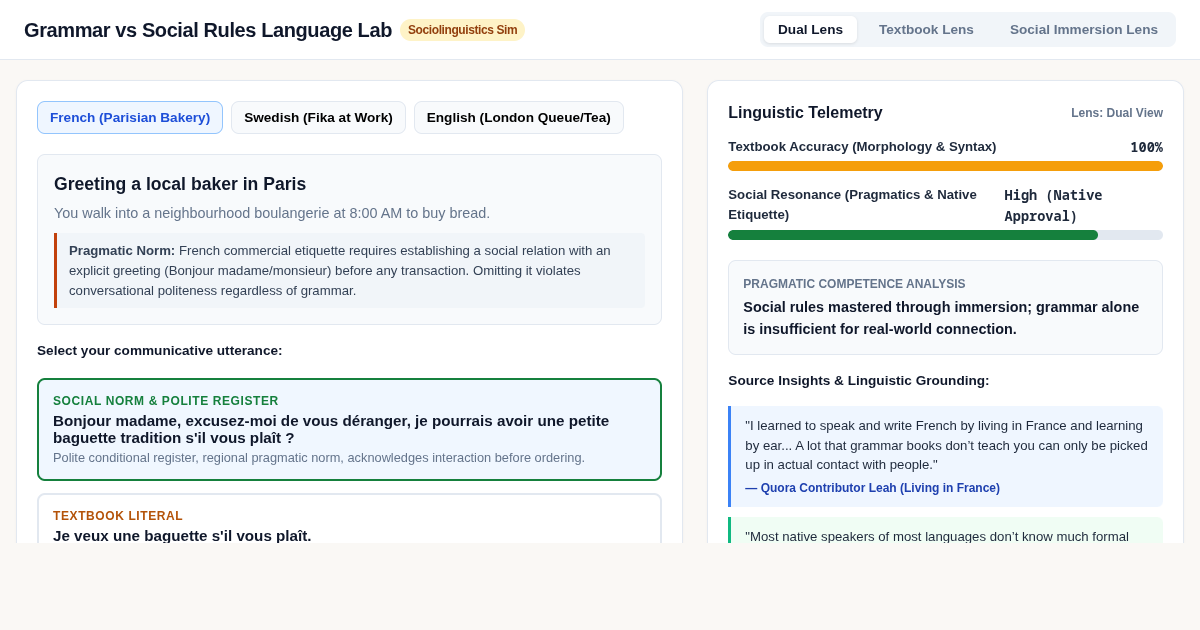This screenshot has height=630, width=1200.
Task: Click the Source Insights & Linguistic Grounding label
Action: coord(858,380)
